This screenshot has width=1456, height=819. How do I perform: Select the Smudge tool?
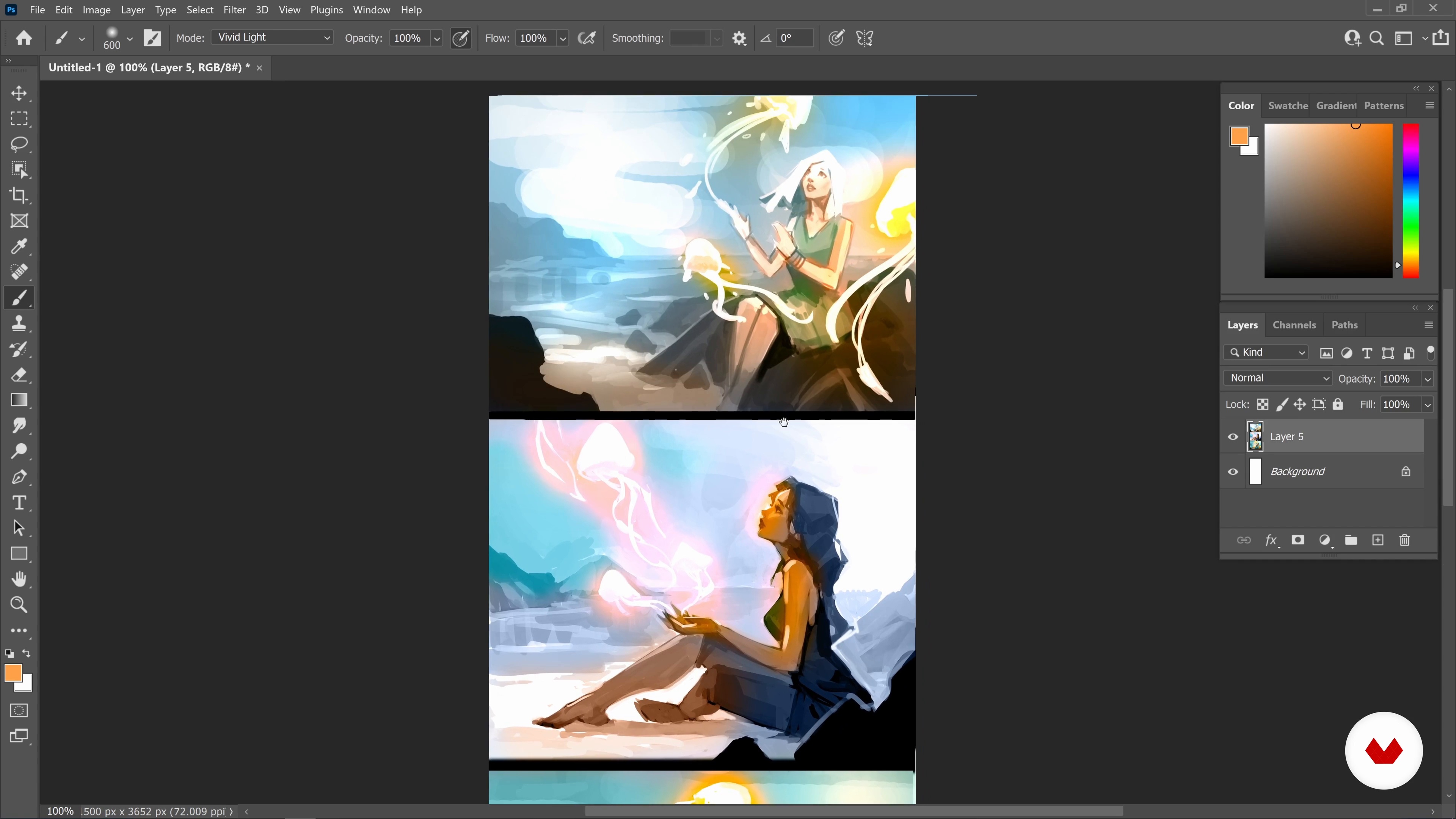19,425
